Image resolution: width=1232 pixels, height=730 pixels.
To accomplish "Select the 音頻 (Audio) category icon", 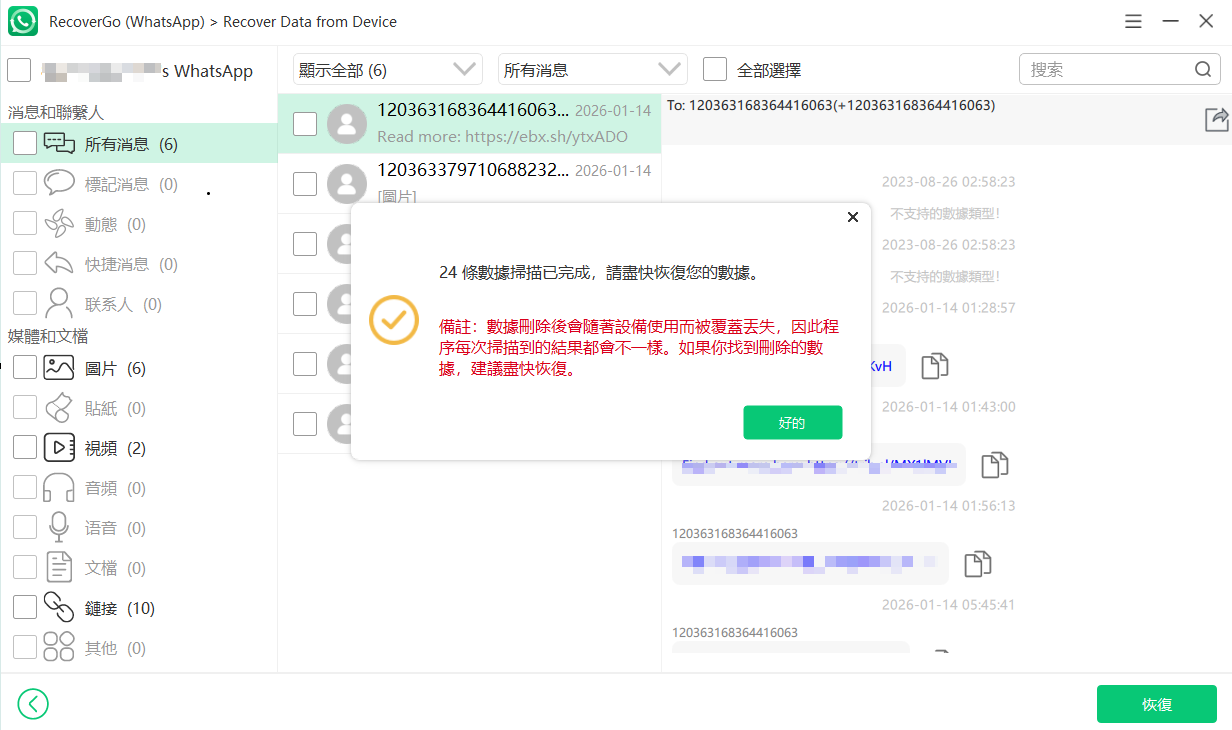I will [x=59, y=487].
